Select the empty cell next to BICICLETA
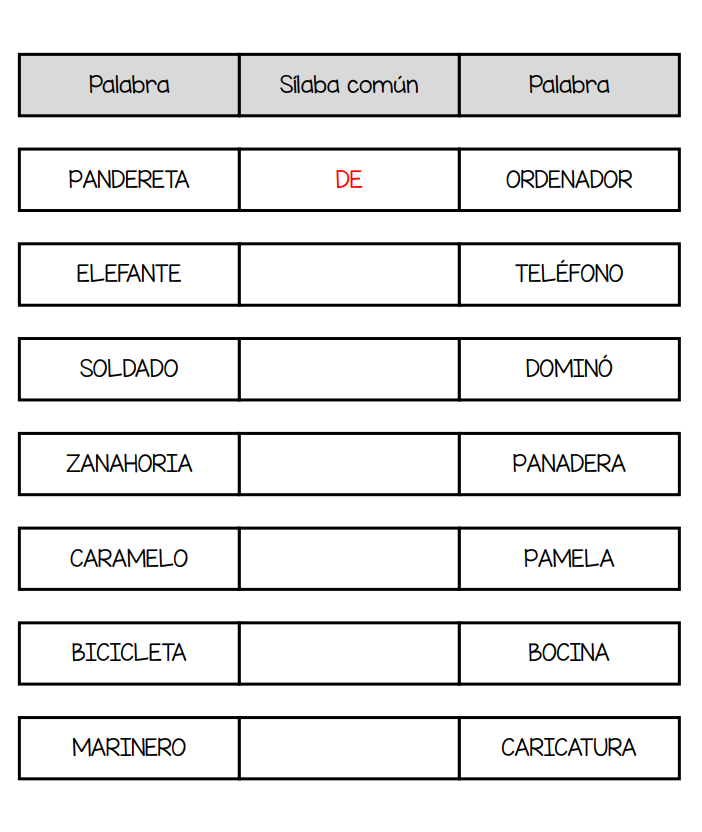 pos(349,653)
